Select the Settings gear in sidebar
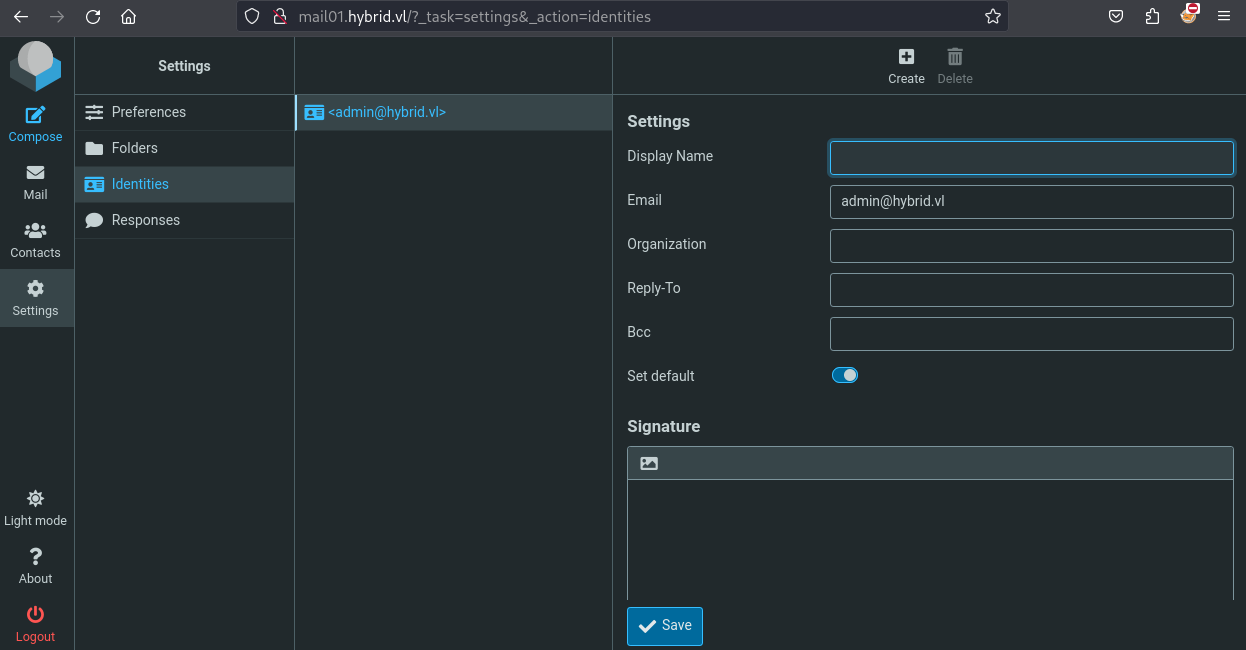Image resolution: width=1246 pixels, height=650 pixels. pos(36,298)
